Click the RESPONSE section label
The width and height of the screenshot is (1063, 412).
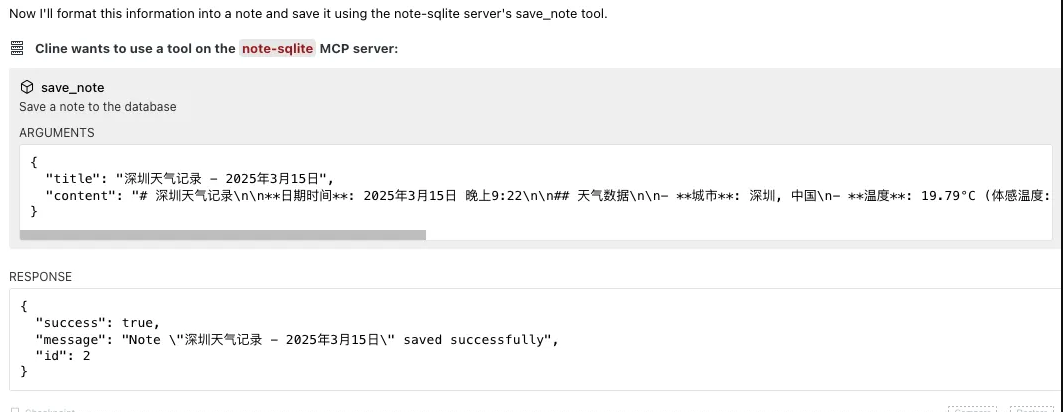click(x=41, y=276)
